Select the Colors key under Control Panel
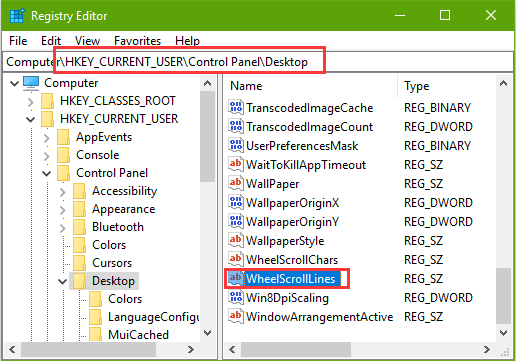 109,245
